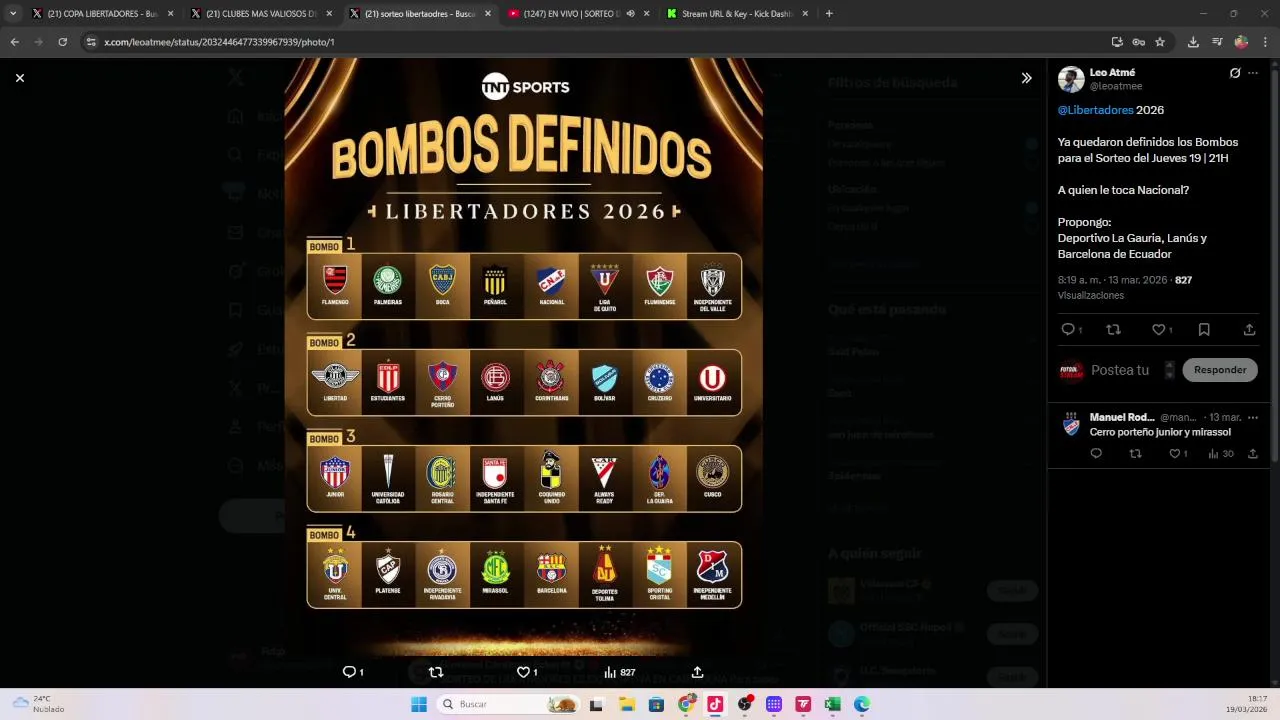The width and height of the screenshot is (1280, 720).
Task: Open Windows Start menu
Action: [419, 704]
